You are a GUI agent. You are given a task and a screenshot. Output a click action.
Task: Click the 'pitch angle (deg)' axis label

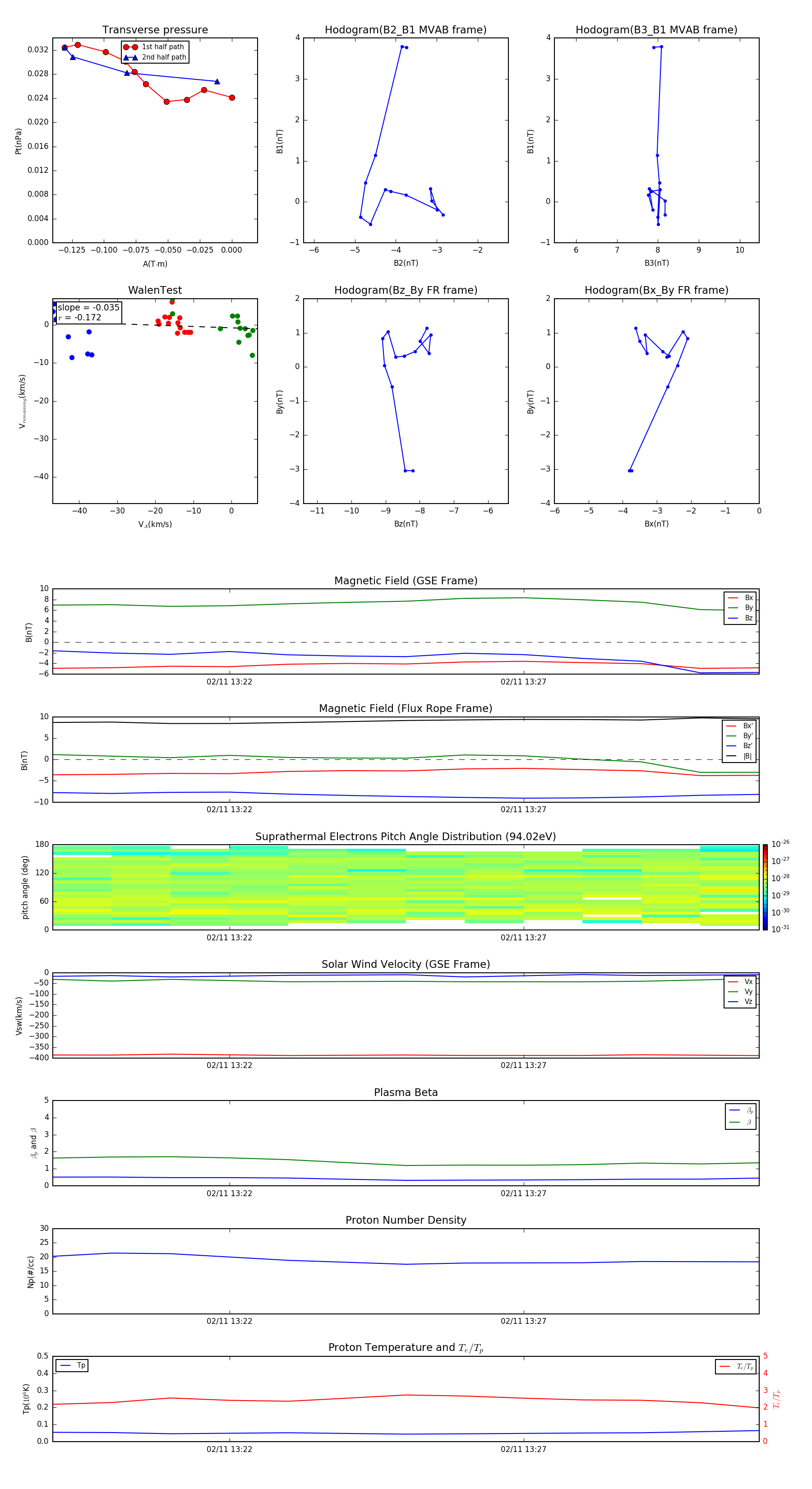coord(25,887)
